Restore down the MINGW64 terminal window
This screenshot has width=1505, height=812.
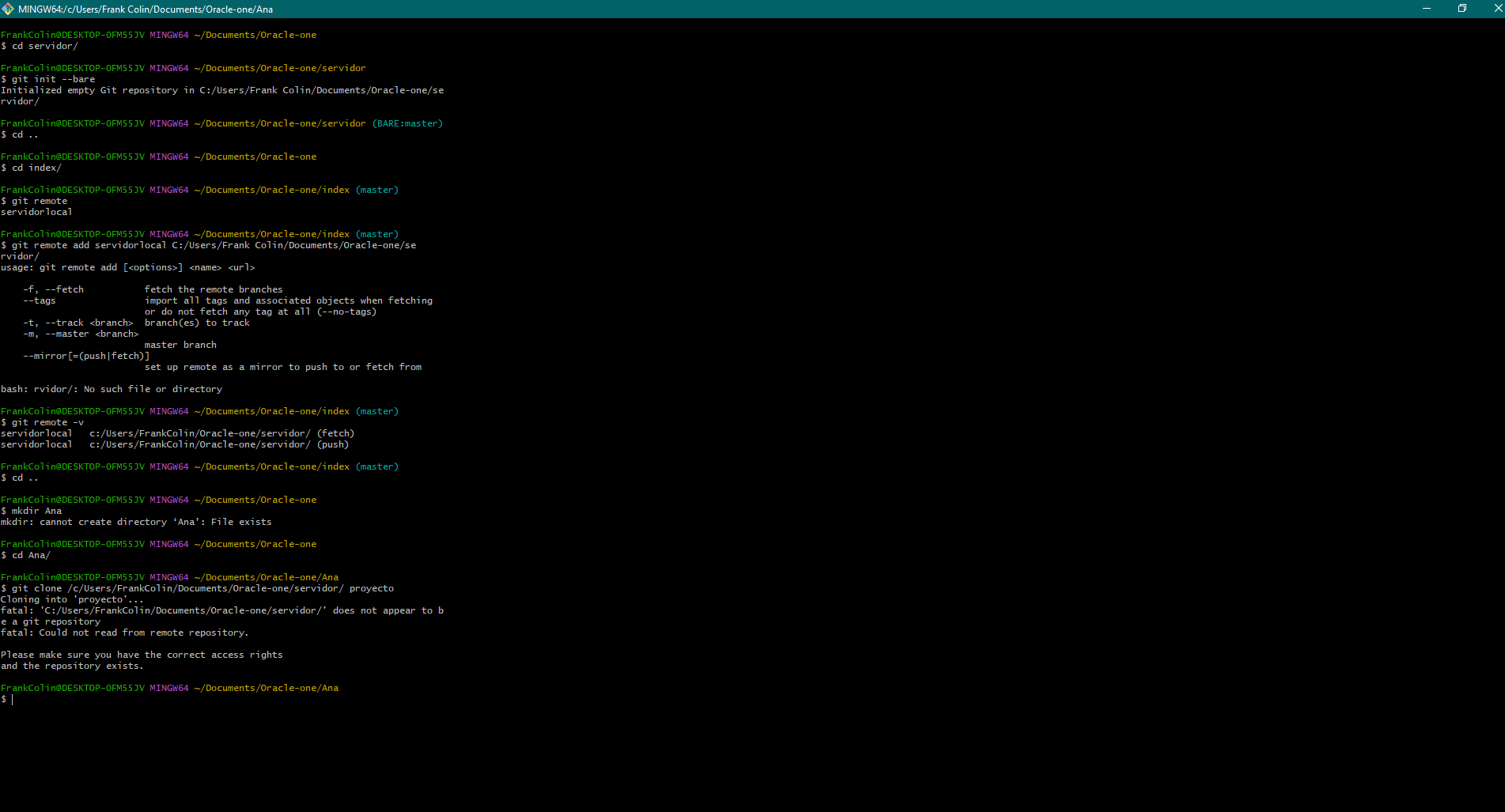pos(1462,9)
